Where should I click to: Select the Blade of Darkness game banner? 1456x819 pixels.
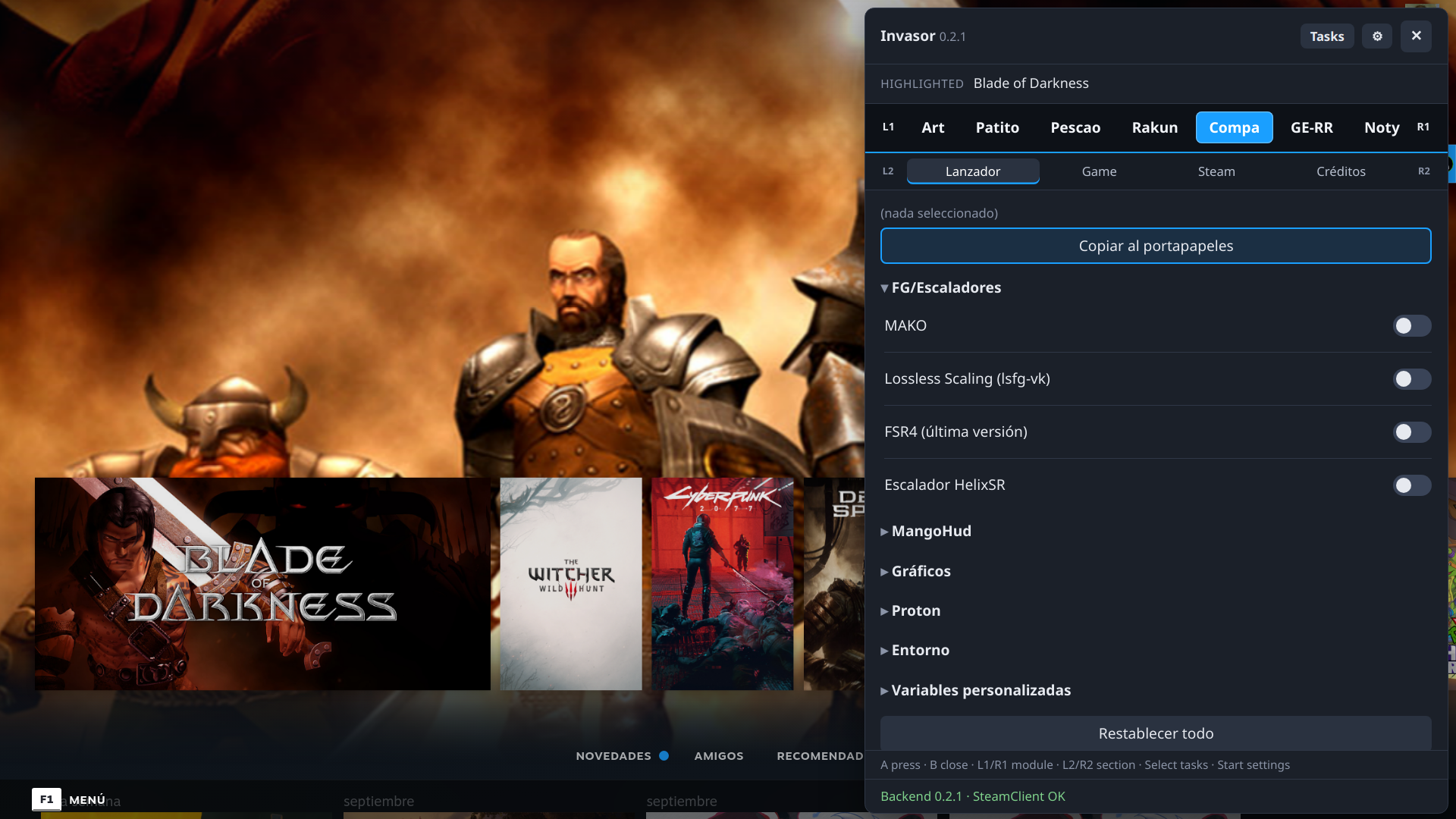[x=262, y=584]
